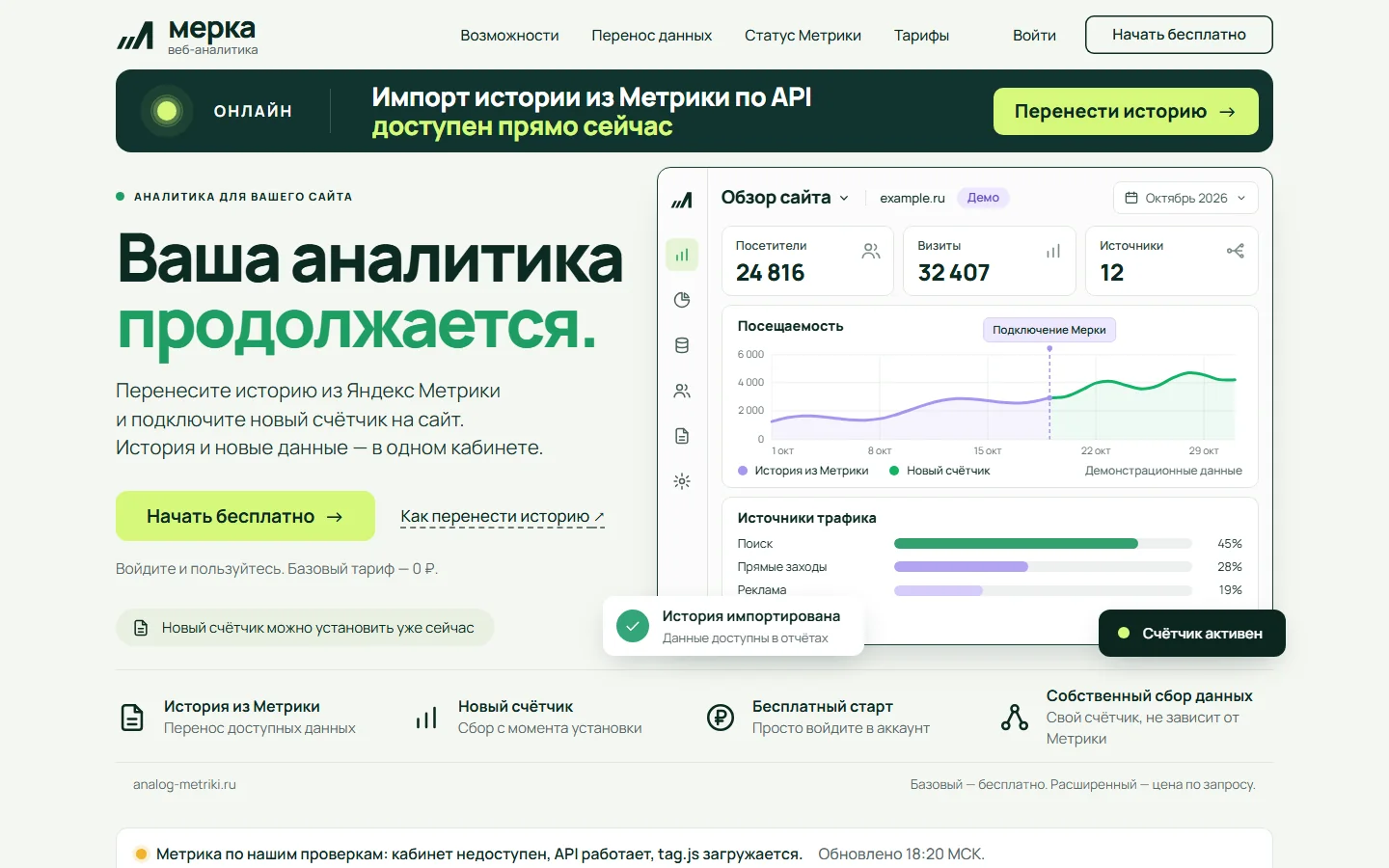Click Мерка logo in dashboard sidebar
The image size is (1389, 868).
coord(682,201)
